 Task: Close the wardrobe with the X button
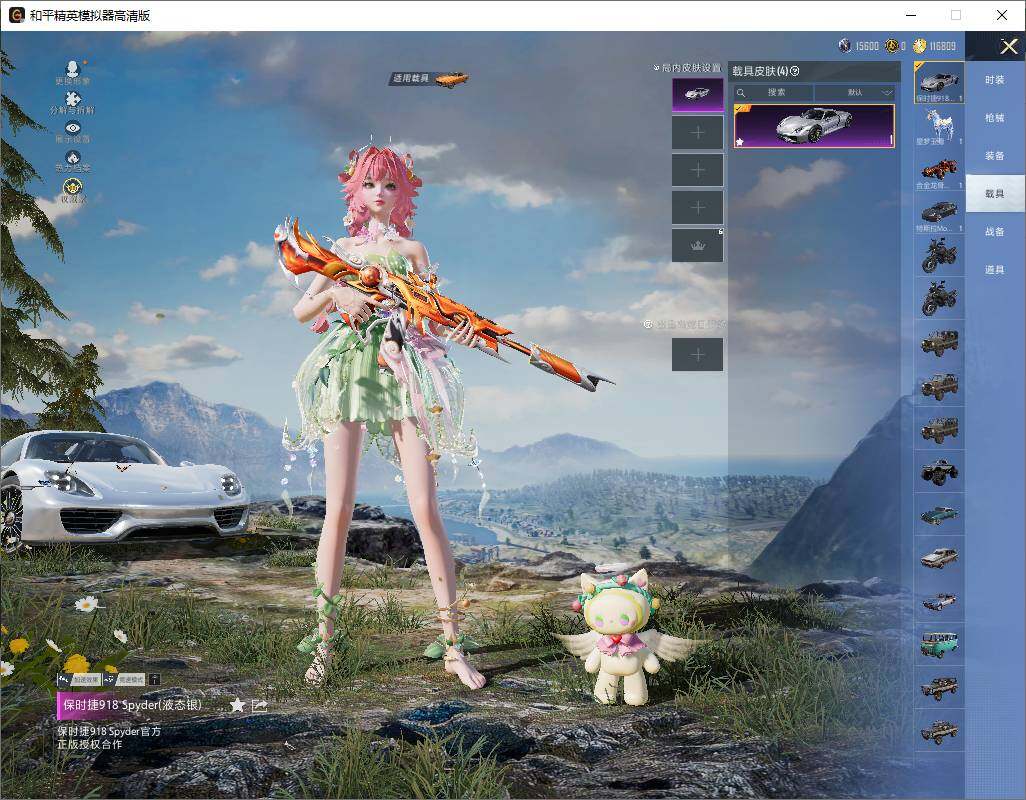(1008, 46)
